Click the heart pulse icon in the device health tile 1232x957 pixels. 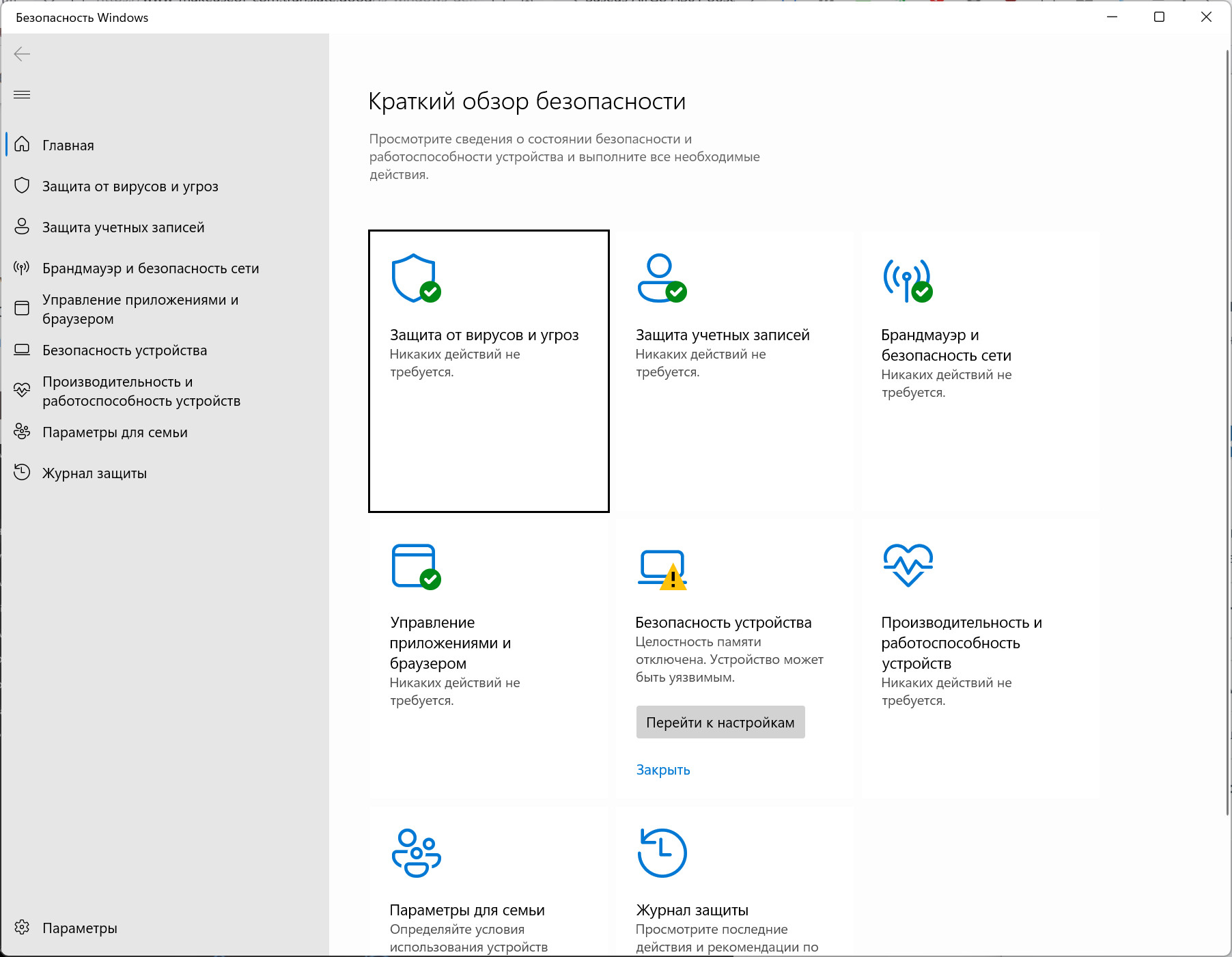908,565
